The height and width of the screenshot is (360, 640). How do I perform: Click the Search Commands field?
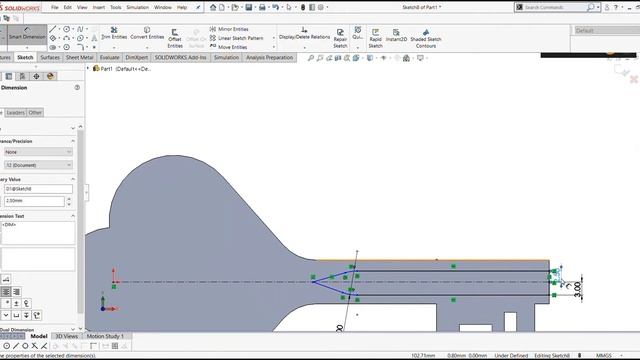pos(554,7)
